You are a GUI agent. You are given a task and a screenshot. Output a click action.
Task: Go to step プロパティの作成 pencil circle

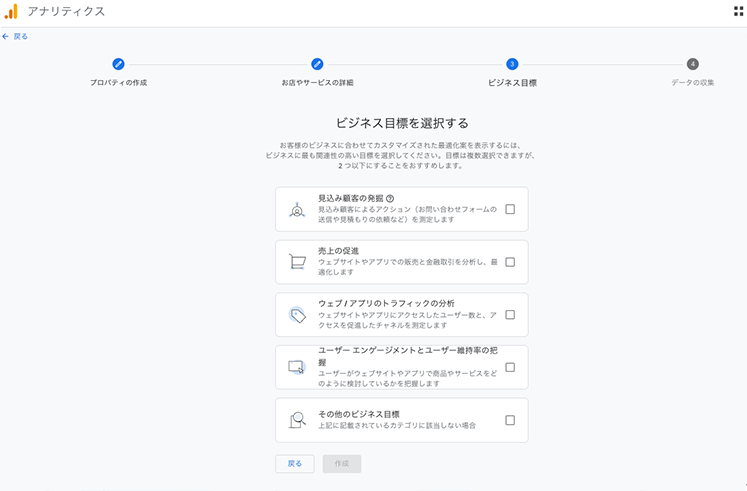coord(118,64)
